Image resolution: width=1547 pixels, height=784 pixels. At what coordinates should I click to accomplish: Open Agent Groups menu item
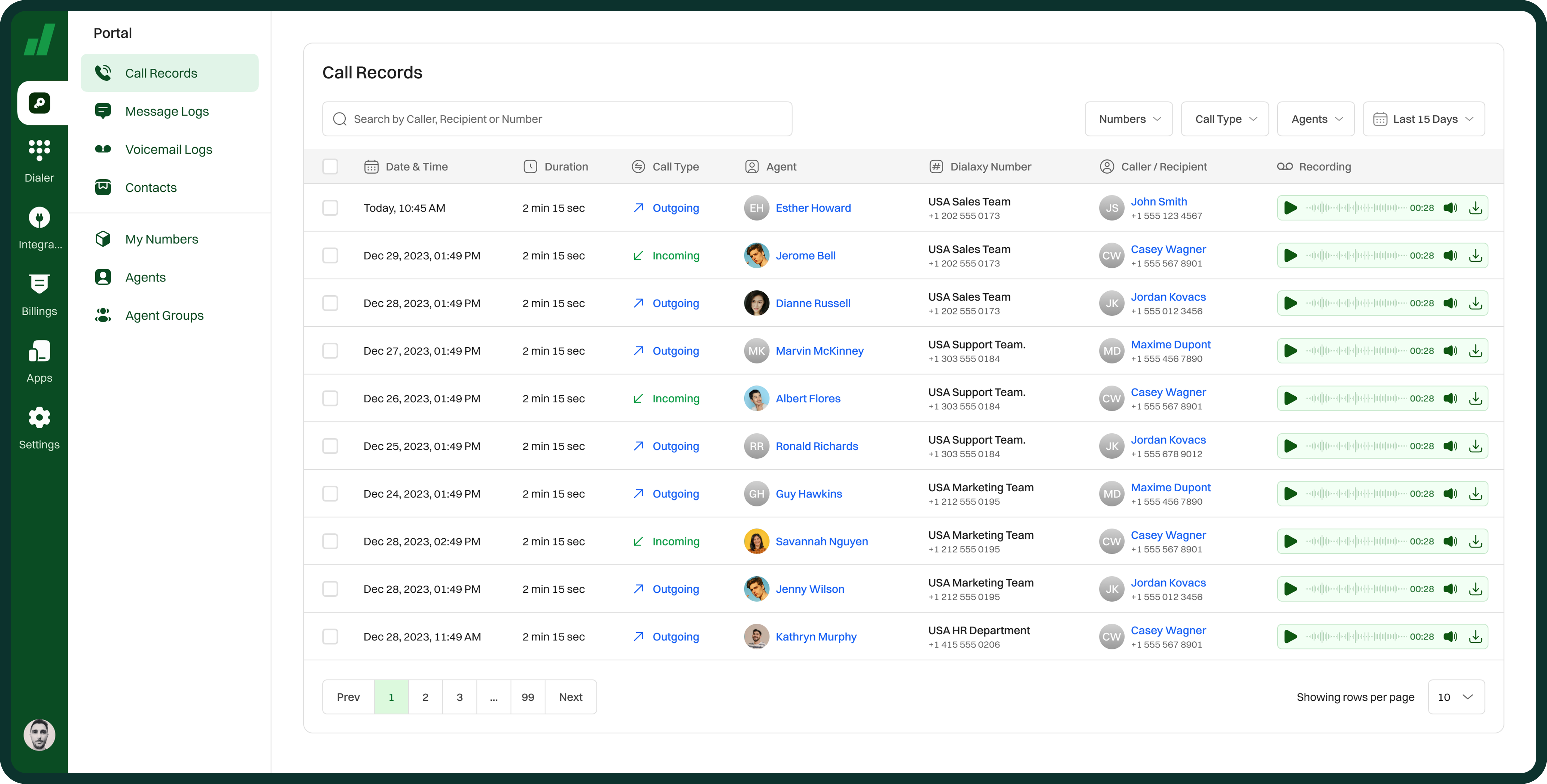tap(164, 316)
